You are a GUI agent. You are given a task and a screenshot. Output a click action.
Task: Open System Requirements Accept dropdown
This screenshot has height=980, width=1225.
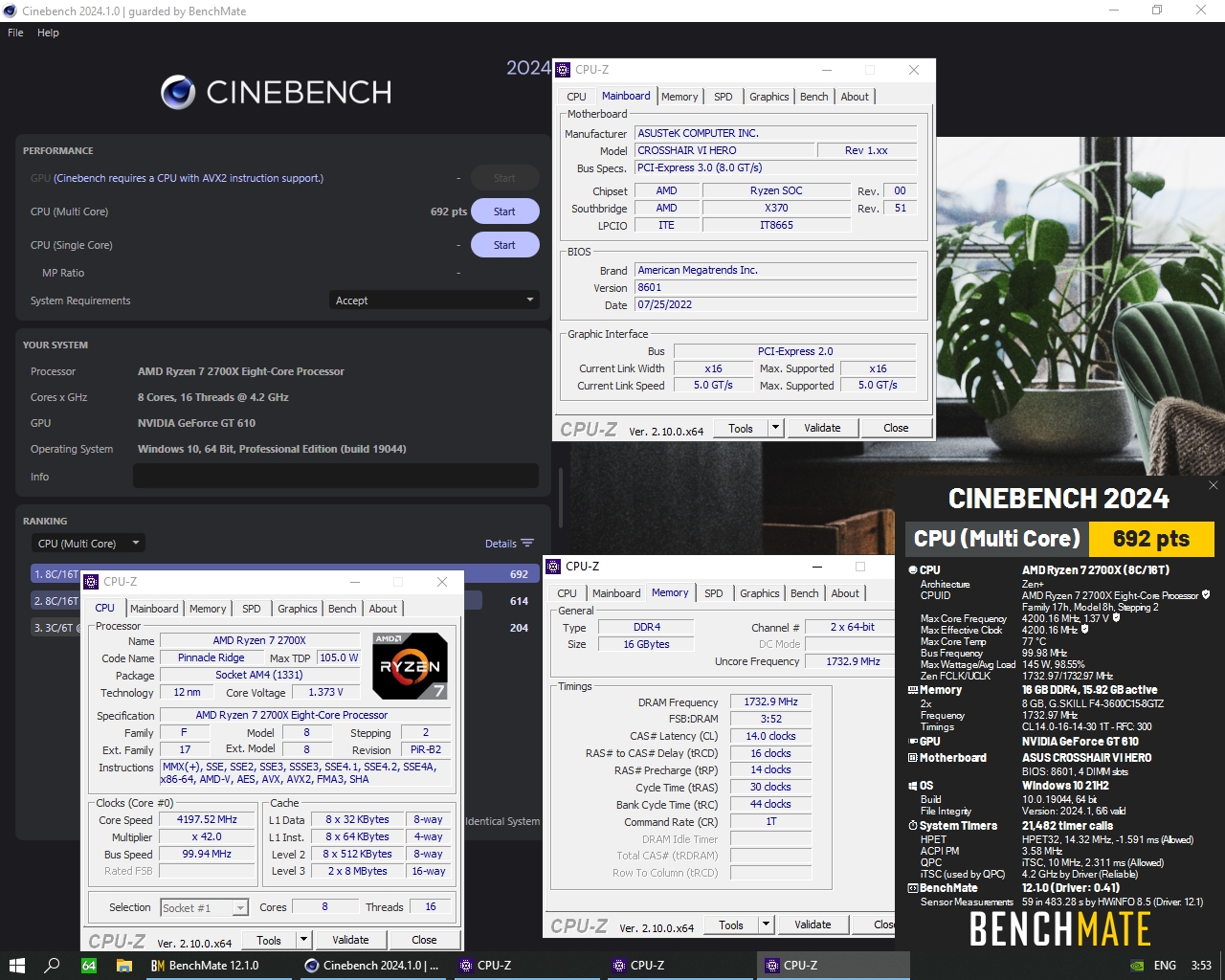point(434,301)
